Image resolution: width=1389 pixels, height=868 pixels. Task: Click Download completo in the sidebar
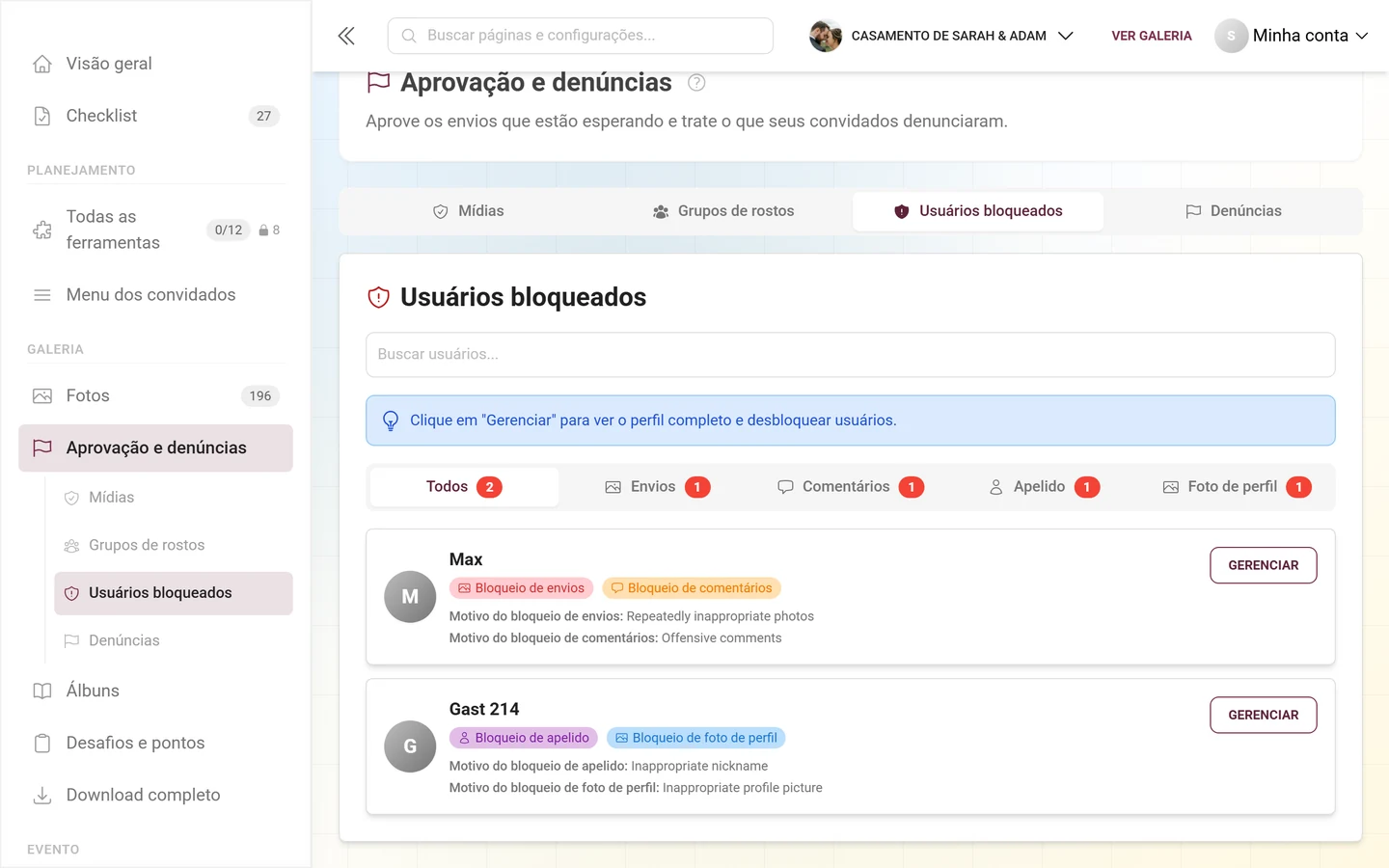click(155, 796)
